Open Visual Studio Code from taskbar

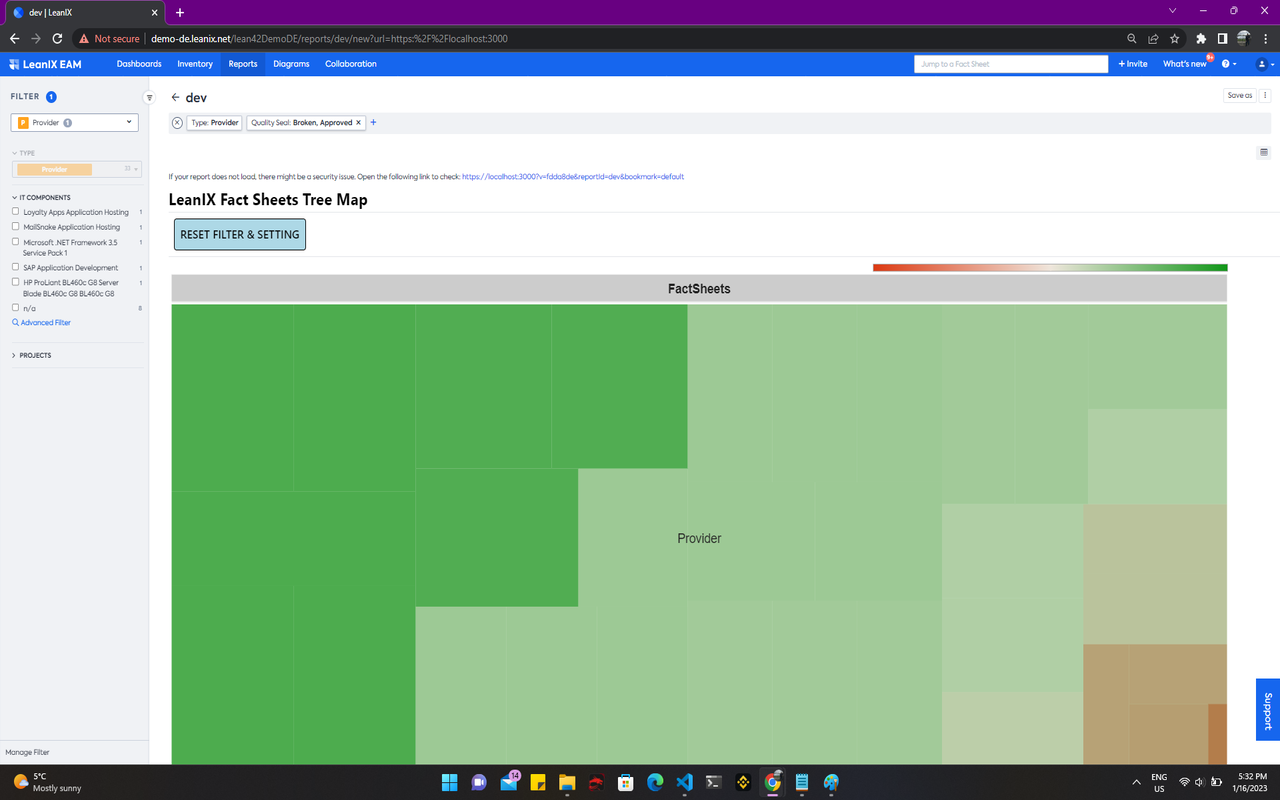click(x=685, y=782)
